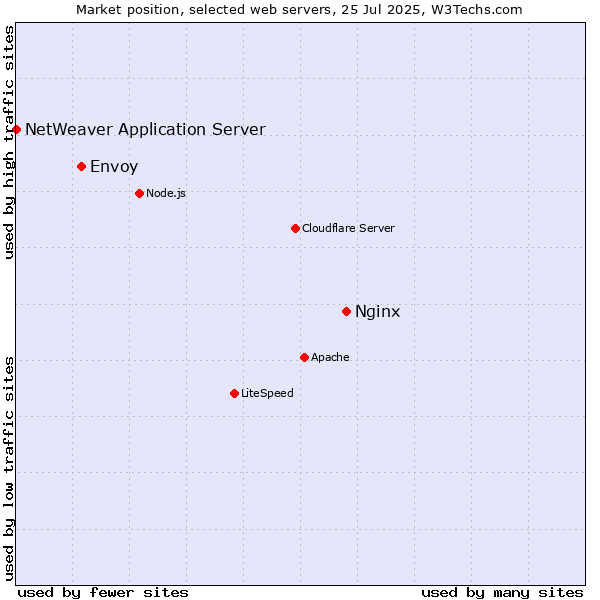Screen dimensions: 600x600
Task: Select the Apache red marker
Action: [305, 358]
